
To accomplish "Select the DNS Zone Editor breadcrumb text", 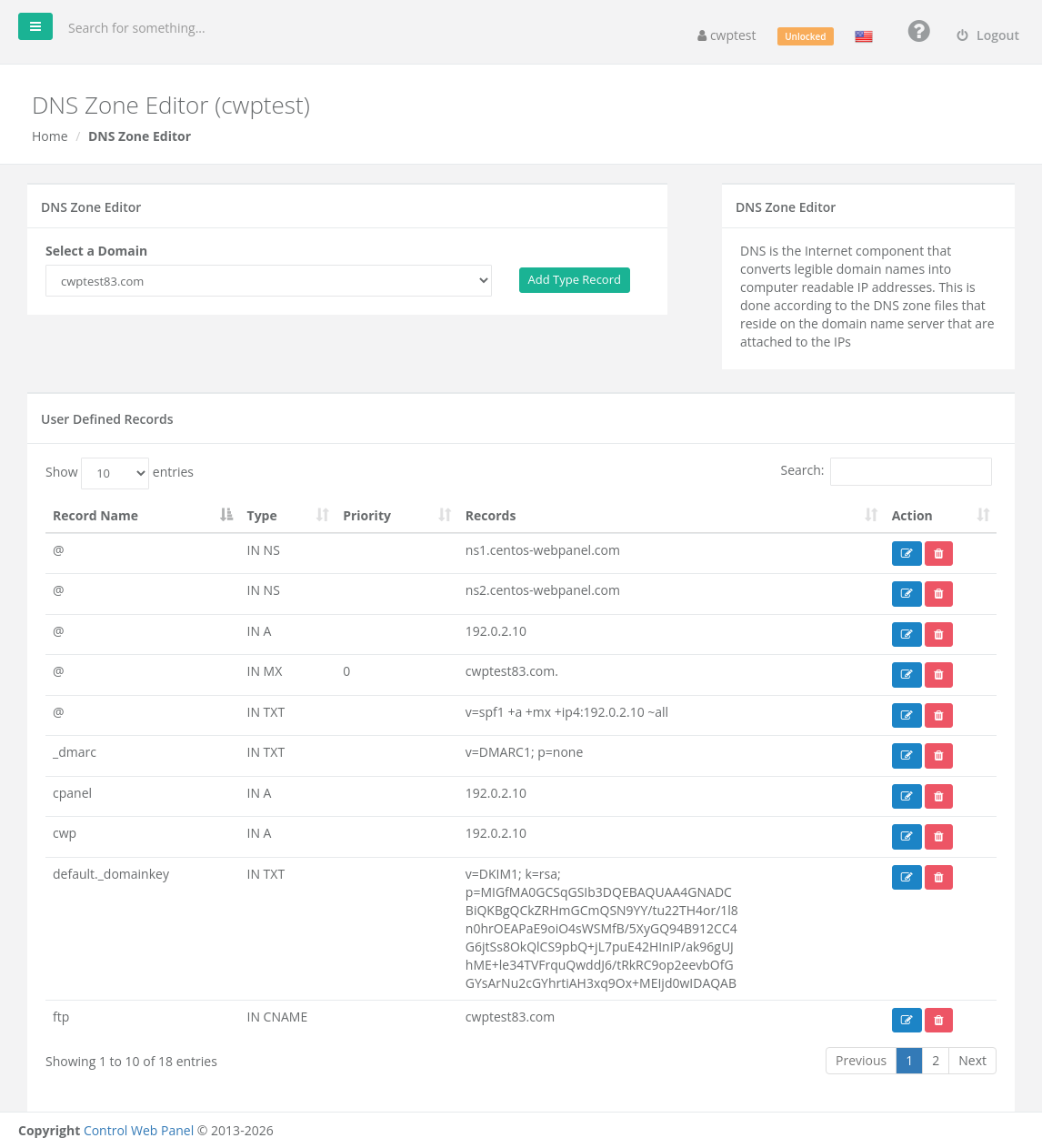I will coord(140,136).
